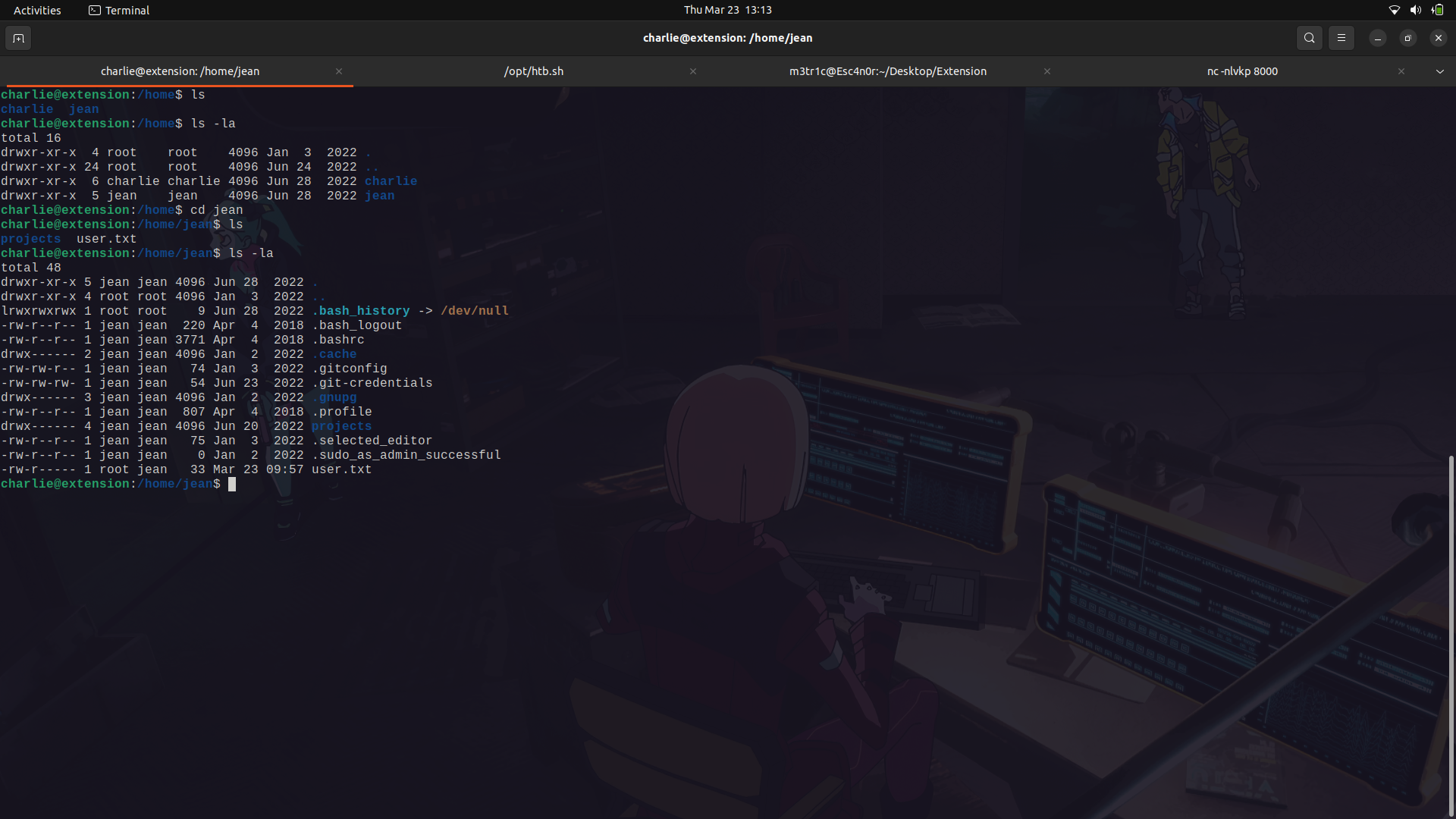
Task: Click the window title charlie@extension: /home/jean
Action: coord(727,37)
